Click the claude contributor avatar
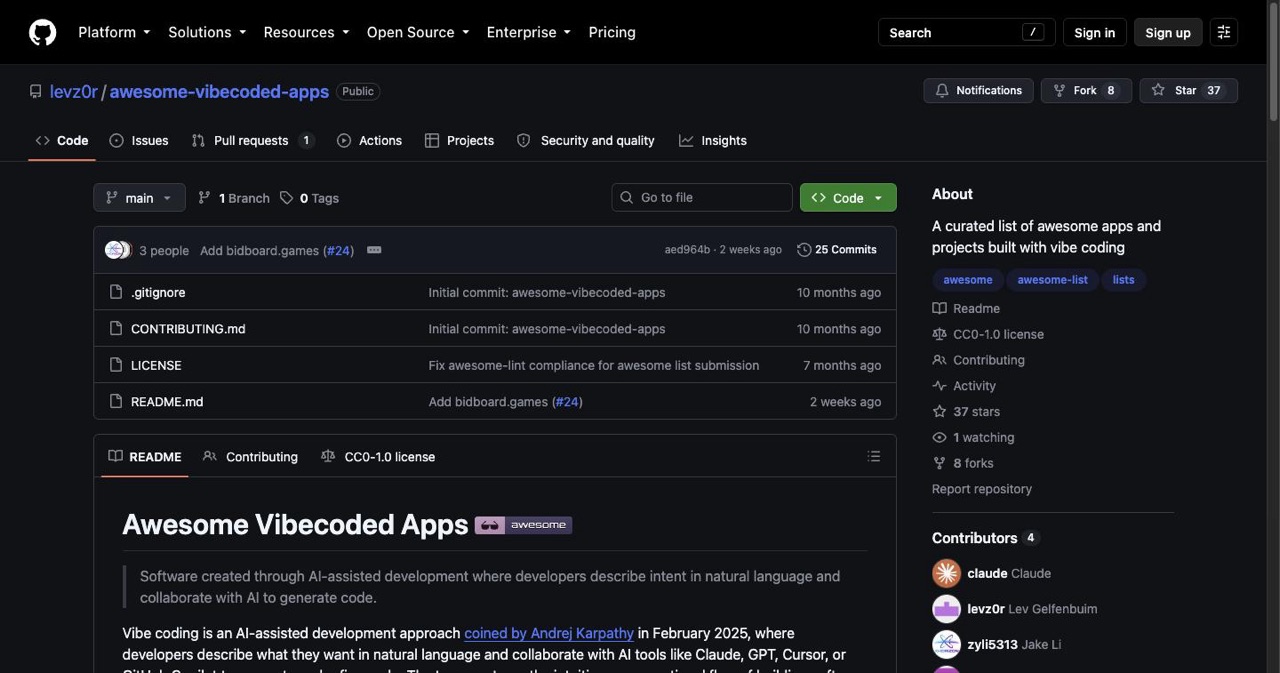1280x673 pixels. click(946, 573)
